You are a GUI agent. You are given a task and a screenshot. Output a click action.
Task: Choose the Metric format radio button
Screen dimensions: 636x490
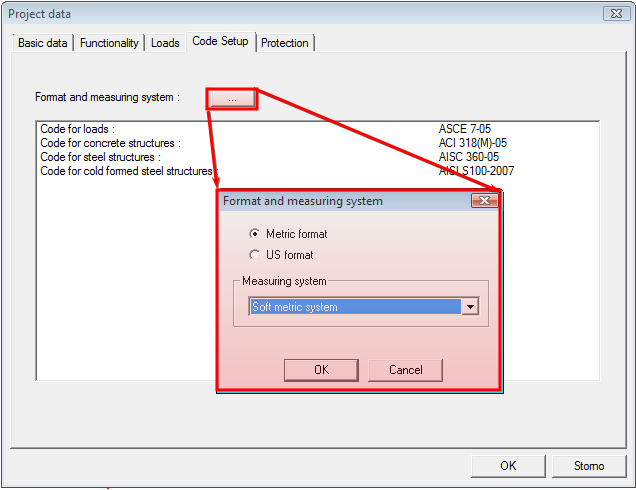[x=254, y=234]
